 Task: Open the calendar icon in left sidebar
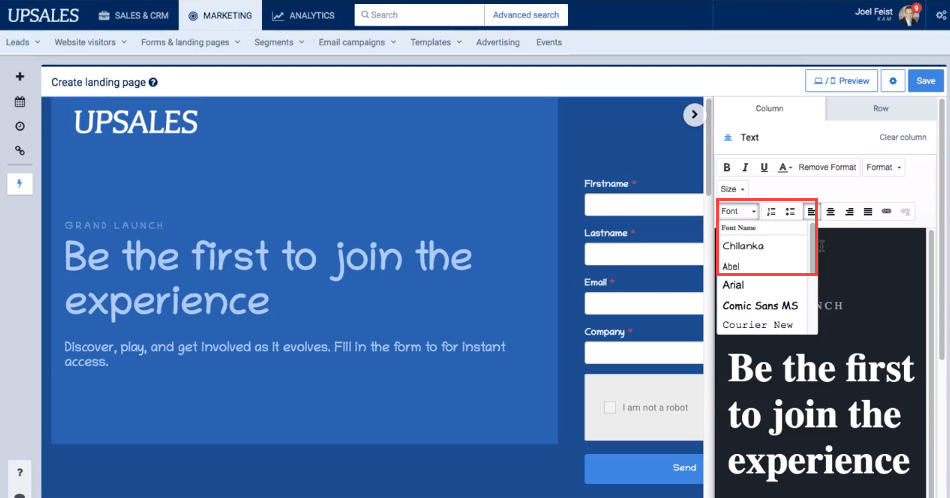point(20,101)
